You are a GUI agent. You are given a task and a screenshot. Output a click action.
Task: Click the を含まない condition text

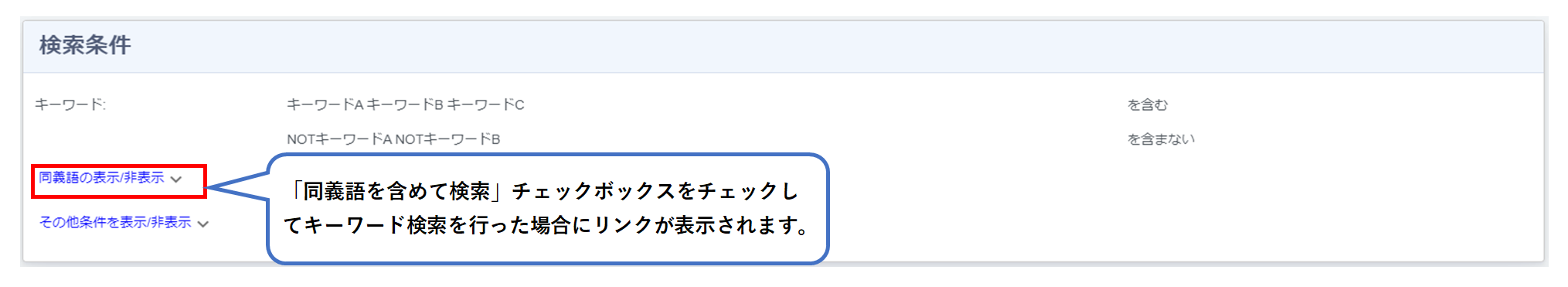[x=1161, y=139]
